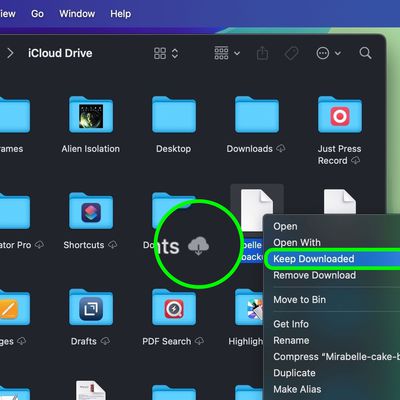The height and width of the screenshot is (400, 400).
Task: Open the Just Press Record folder
Action: pos(340,115)
